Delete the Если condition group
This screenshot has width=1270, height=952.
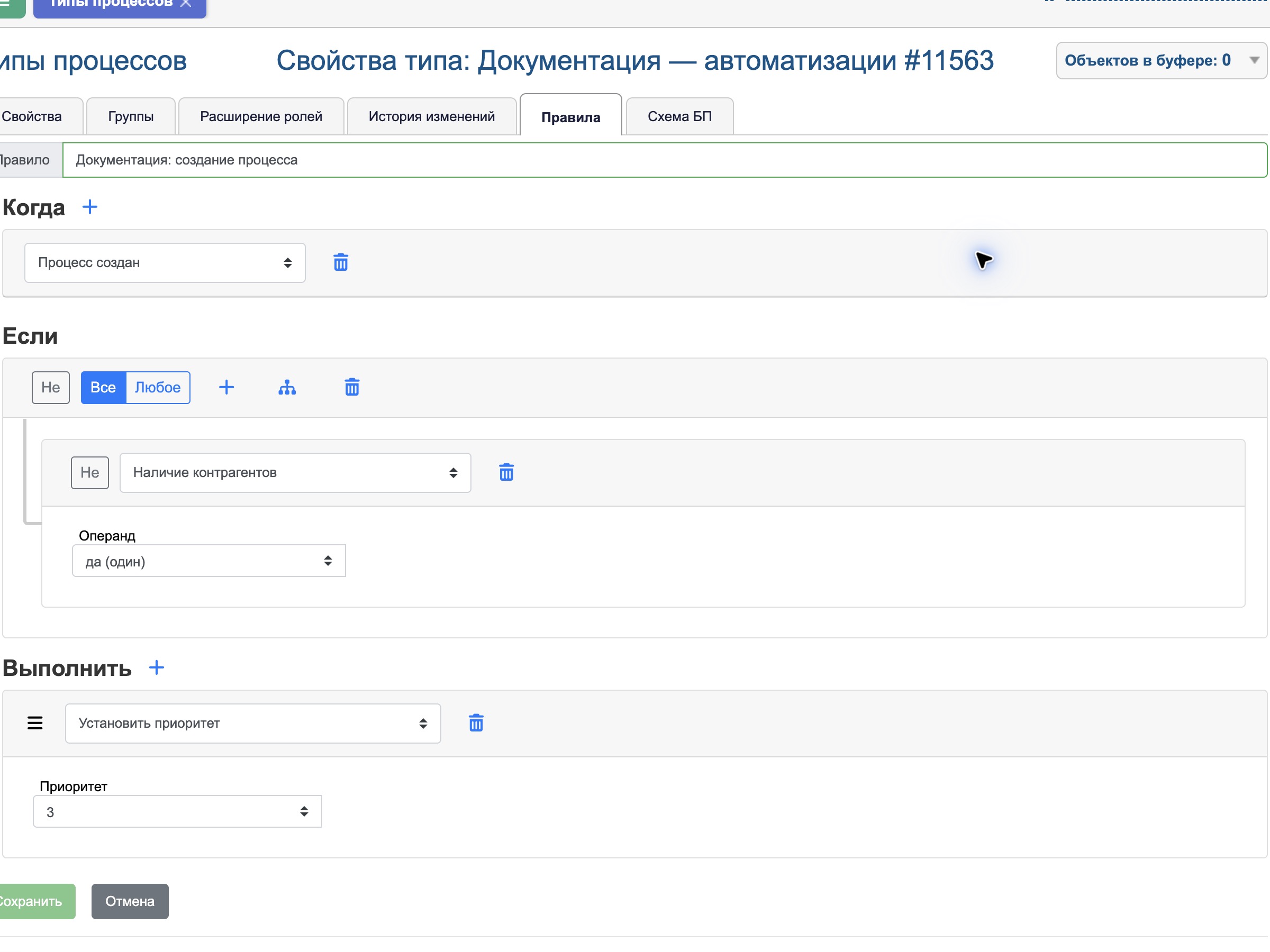(x=352, y=387)
